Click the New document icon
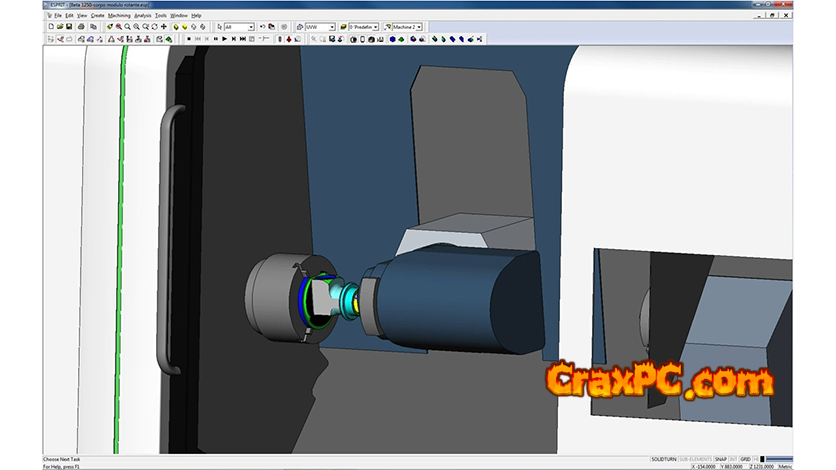 pos(50,27)
